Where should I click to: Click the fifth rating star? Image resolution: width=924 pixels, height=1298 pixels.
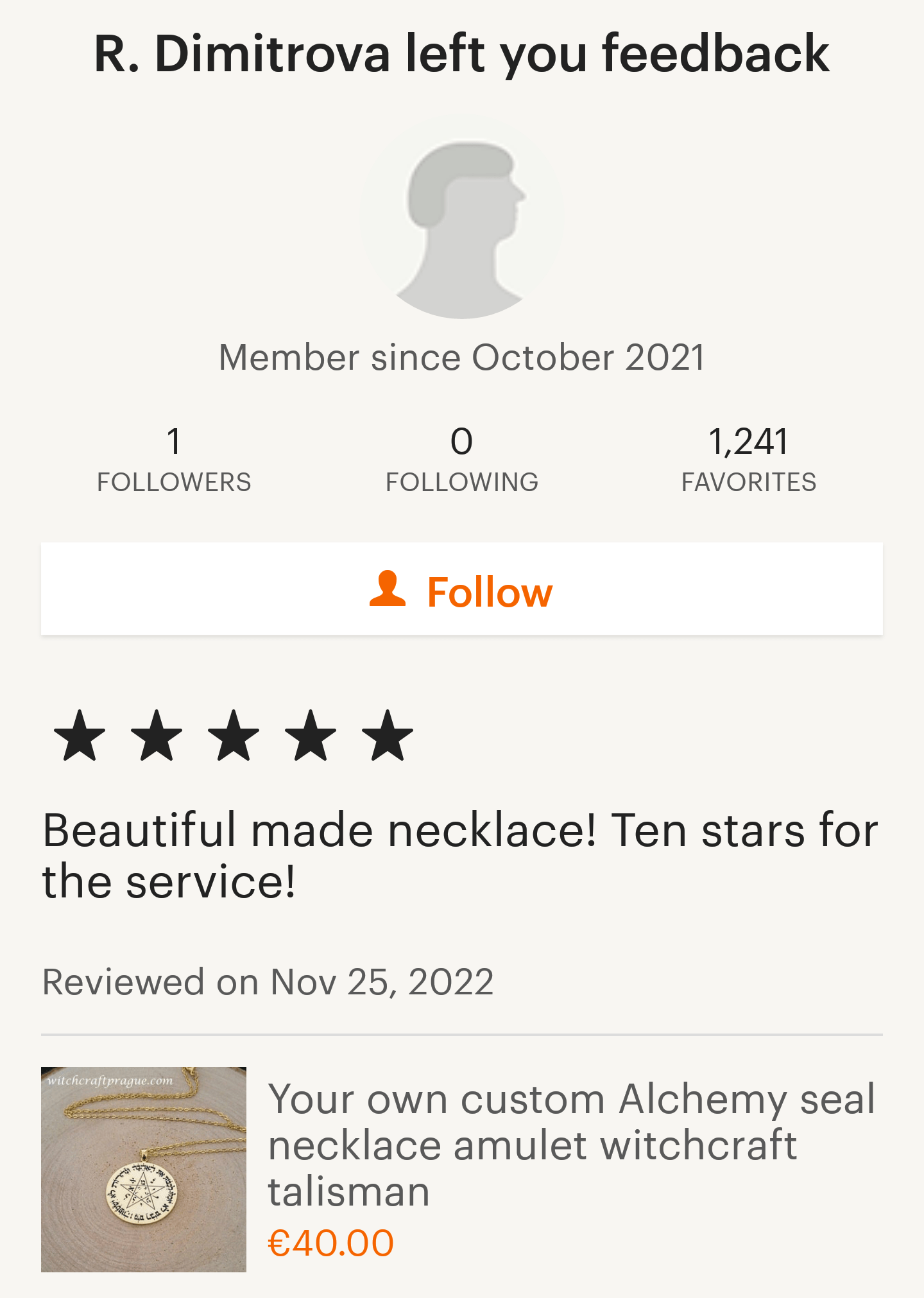point(388,736)
